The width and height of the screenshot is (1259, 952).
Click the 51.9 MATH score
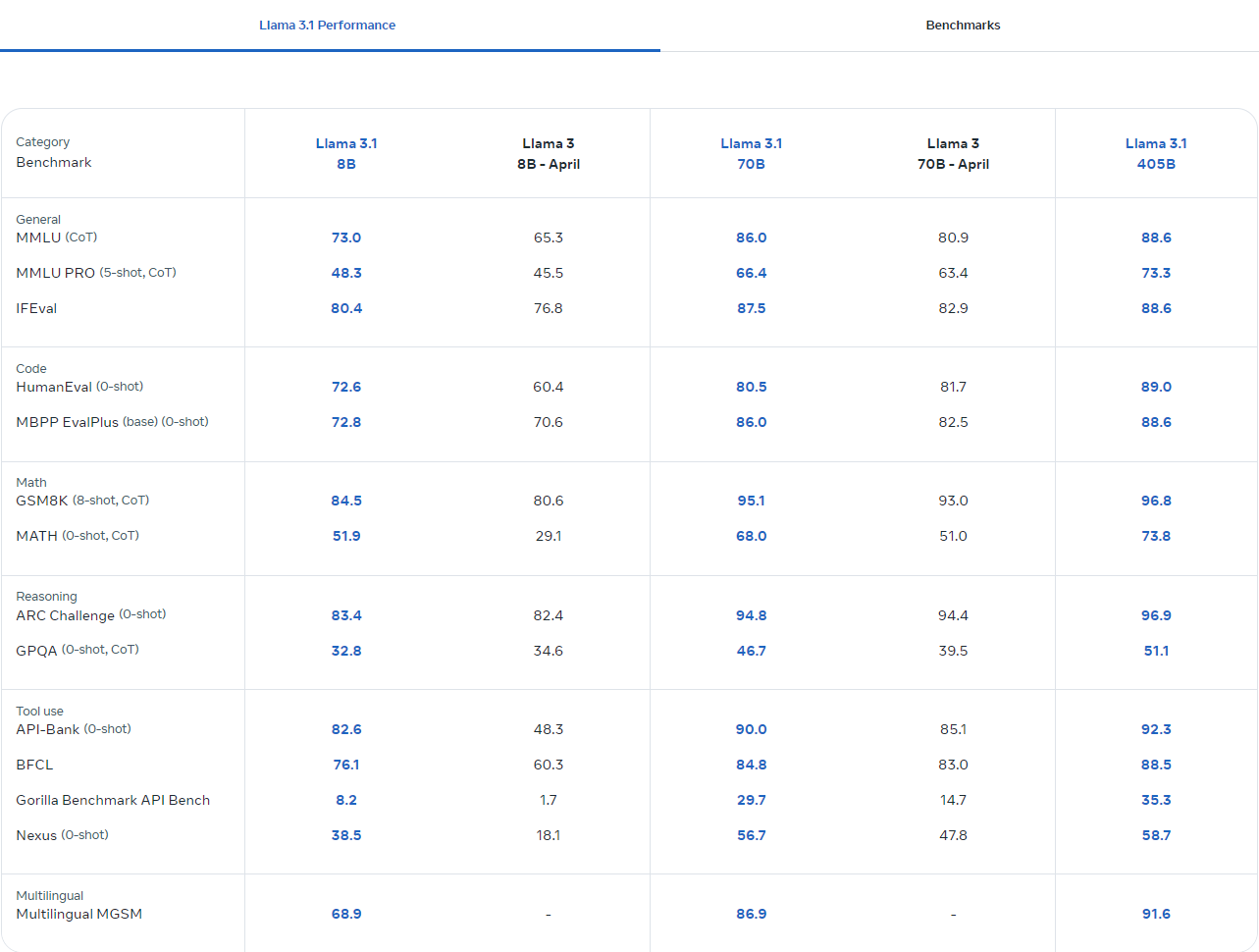pyautogui.click(x=346, y=536)
